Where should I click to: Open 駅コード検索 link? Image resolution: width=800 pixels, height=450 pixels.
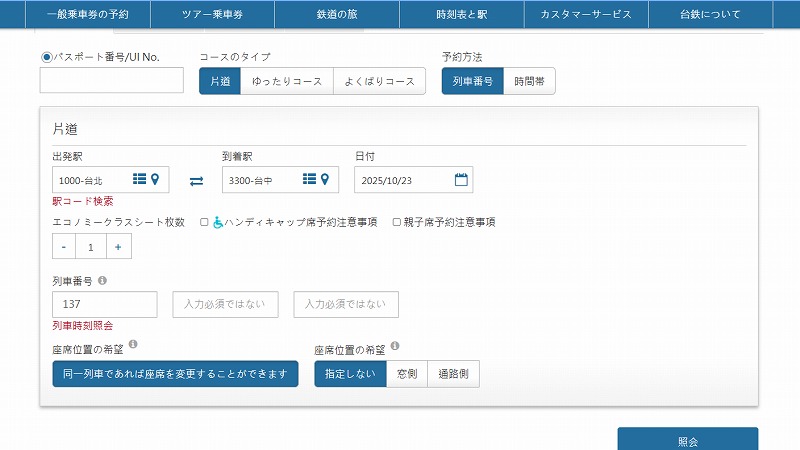click(x=83, y=201)
